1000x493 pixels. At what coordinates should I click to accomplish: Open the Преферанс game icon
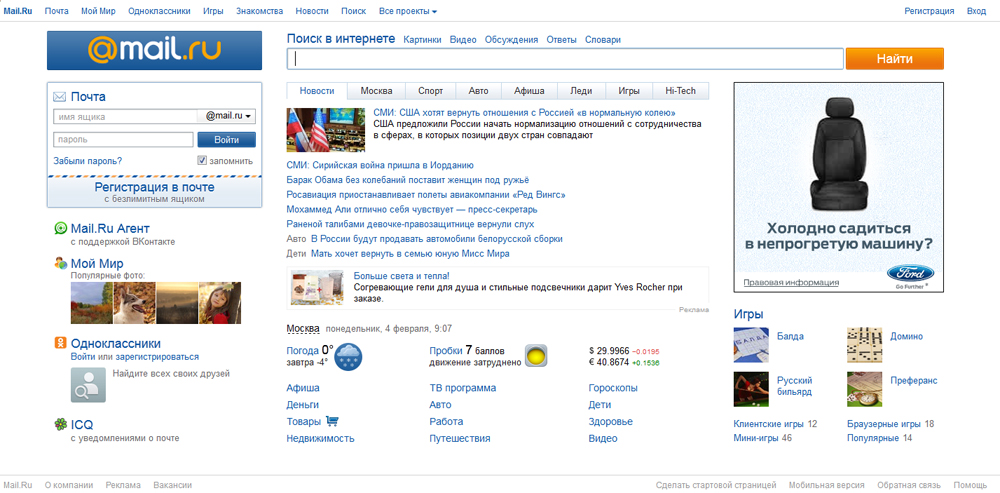864,389
